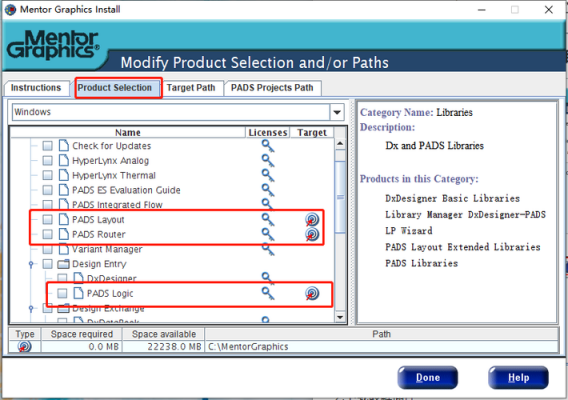The image size is (568, 400).
Task: Click 'DxDesigner Basic Libraries' in description
Action: (452, 199)
